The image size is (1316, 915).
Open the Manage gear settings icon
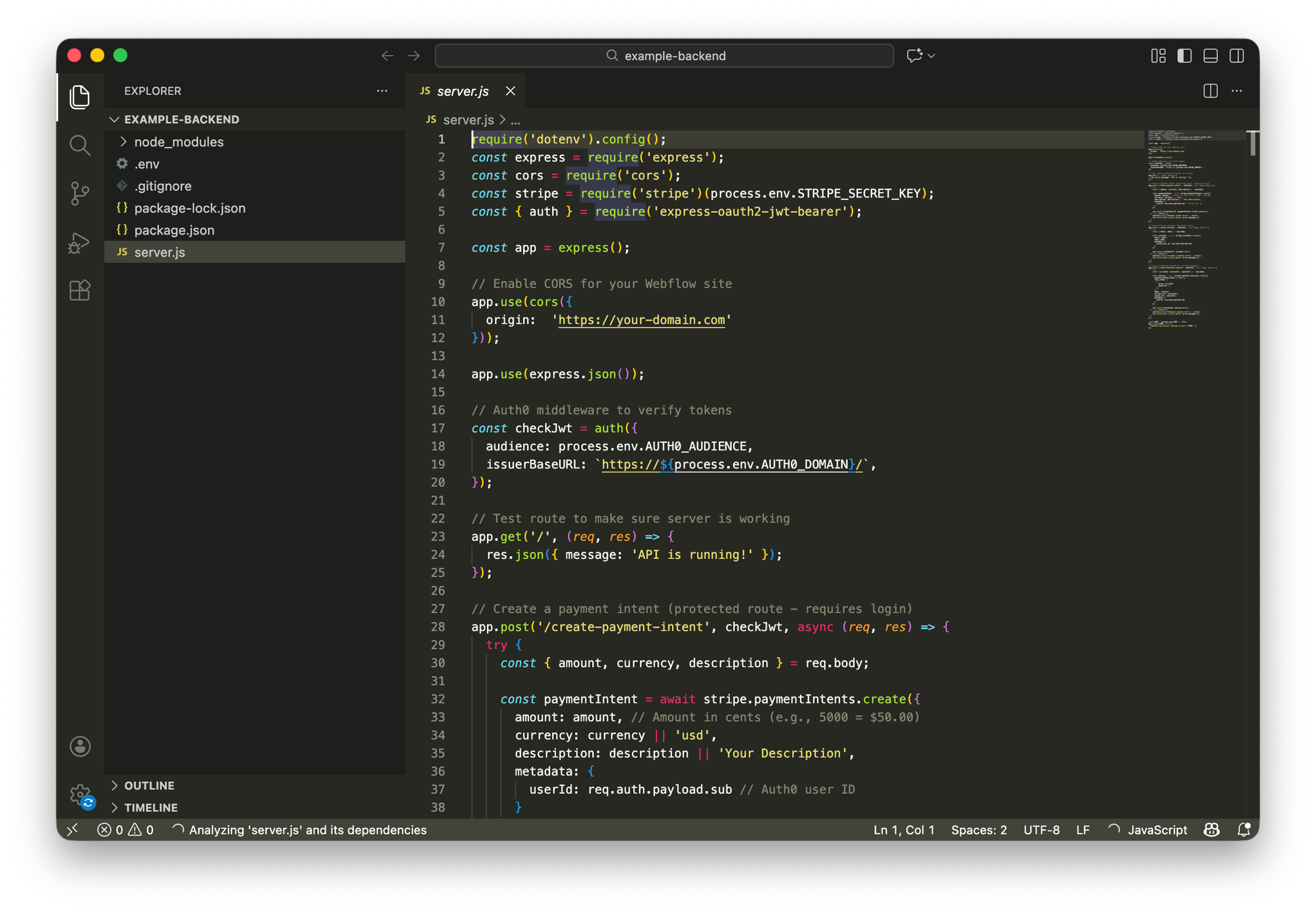(x=80, y=795)
